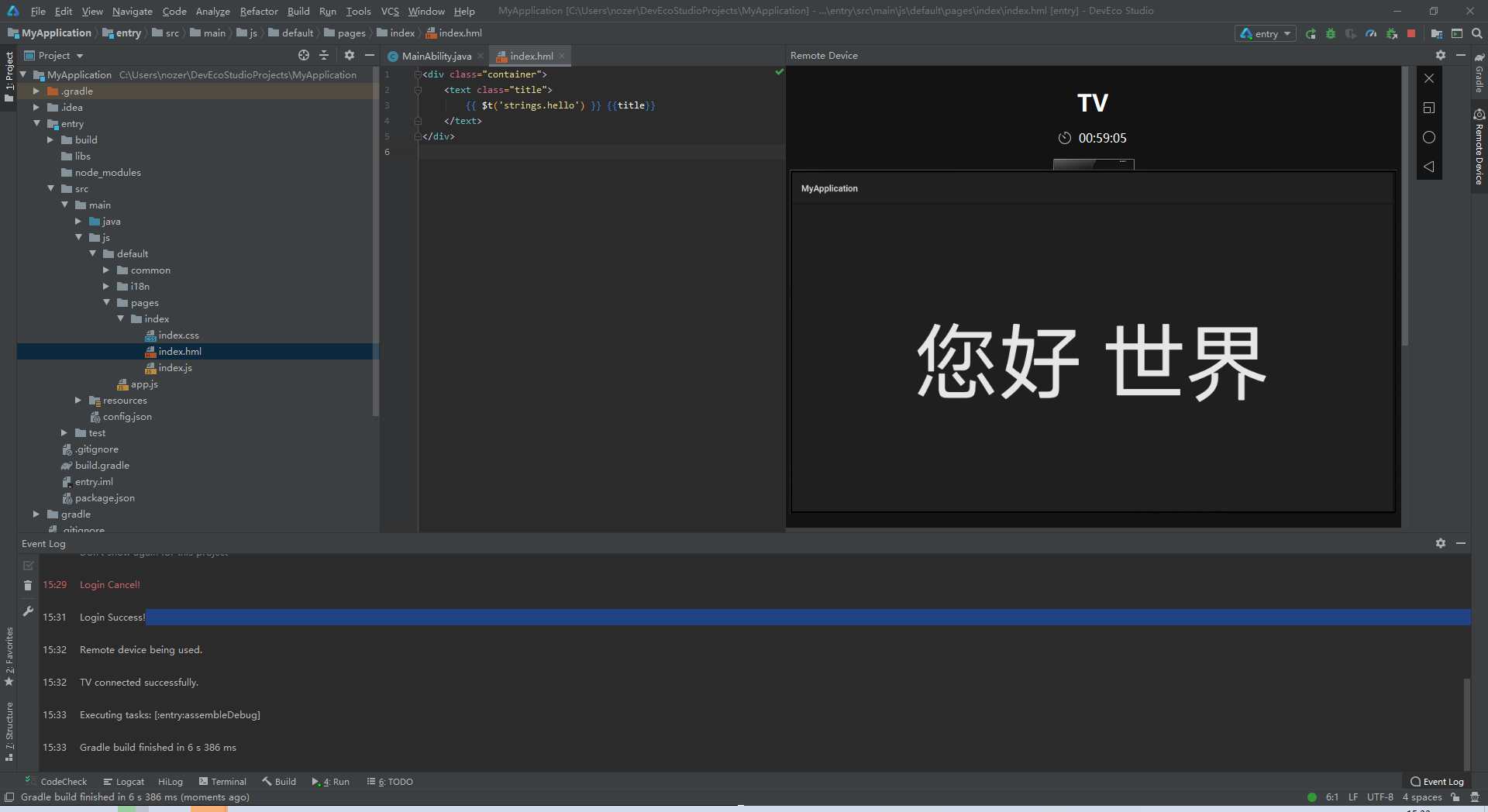Image resolution: width=1488 pixels, height=812 pixels.
Task: Run with coverage icon in toolbar
Action: pos(1351,33)
